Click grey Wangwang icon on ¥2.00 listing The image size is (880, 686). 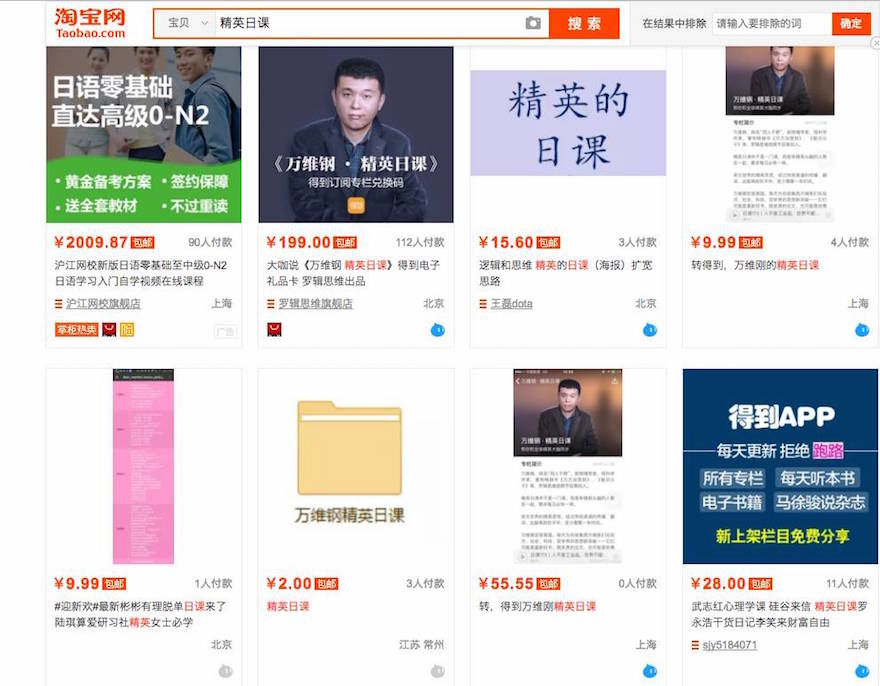point(437,671)
